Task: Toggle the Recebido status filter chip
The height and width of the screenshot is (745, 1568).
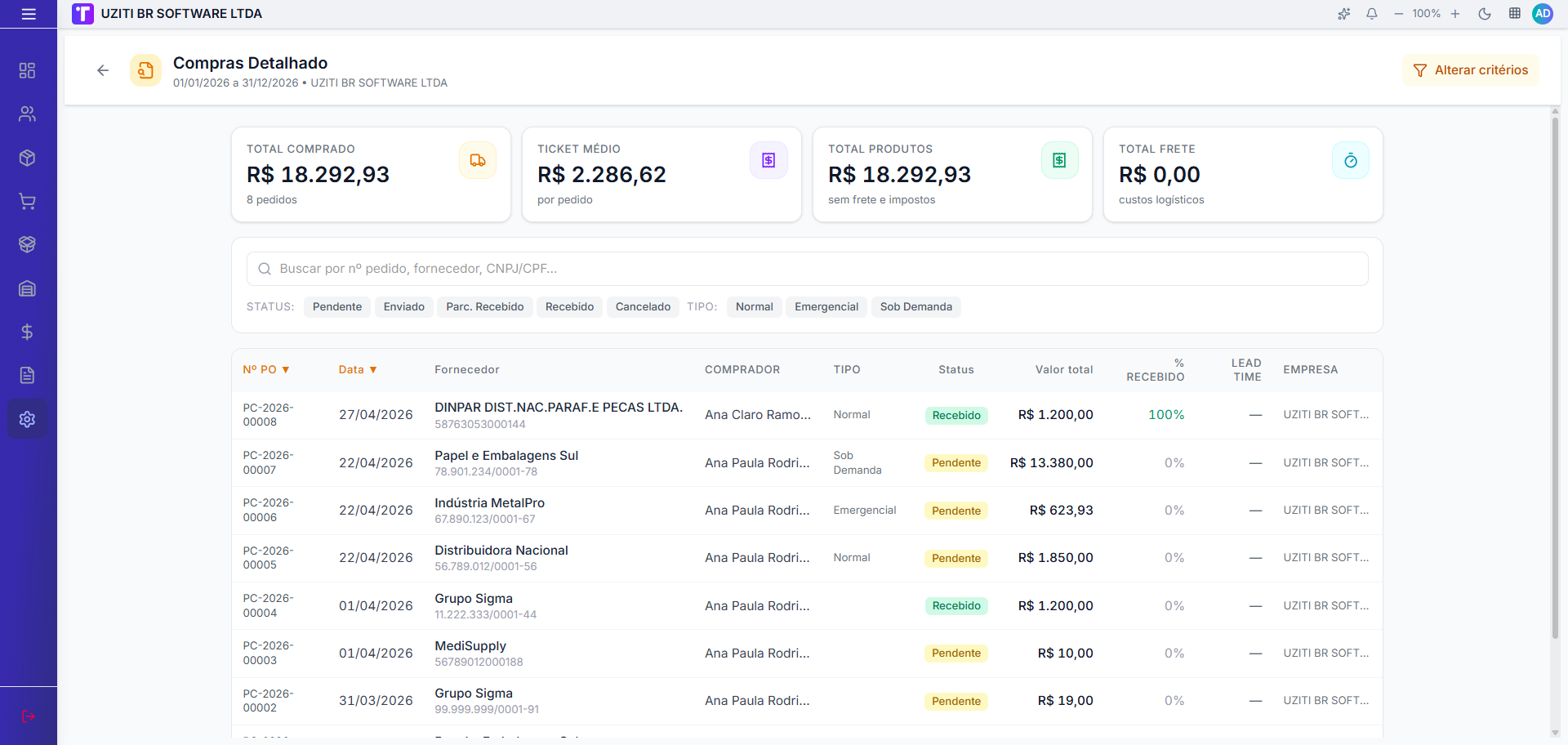Action: pos(569,307)
